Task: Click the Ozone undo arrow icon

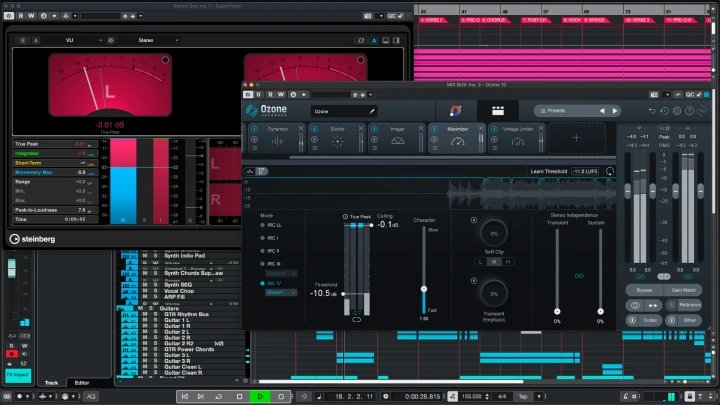Action: 652,111
